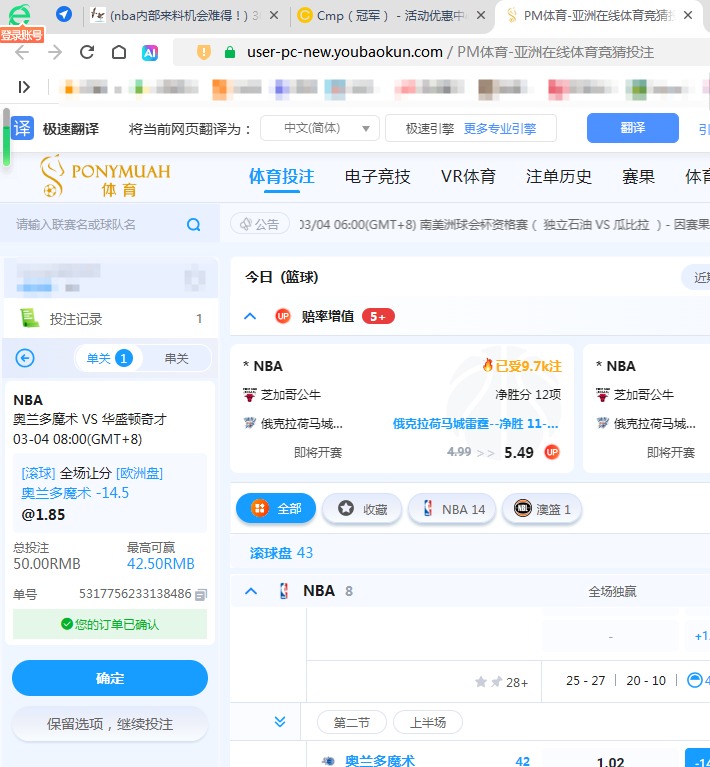Image resolution: width=710 pixels, height=767 pixels.
Task: Select the 第二节 quarter chip
Action: [x=352, y=722]
